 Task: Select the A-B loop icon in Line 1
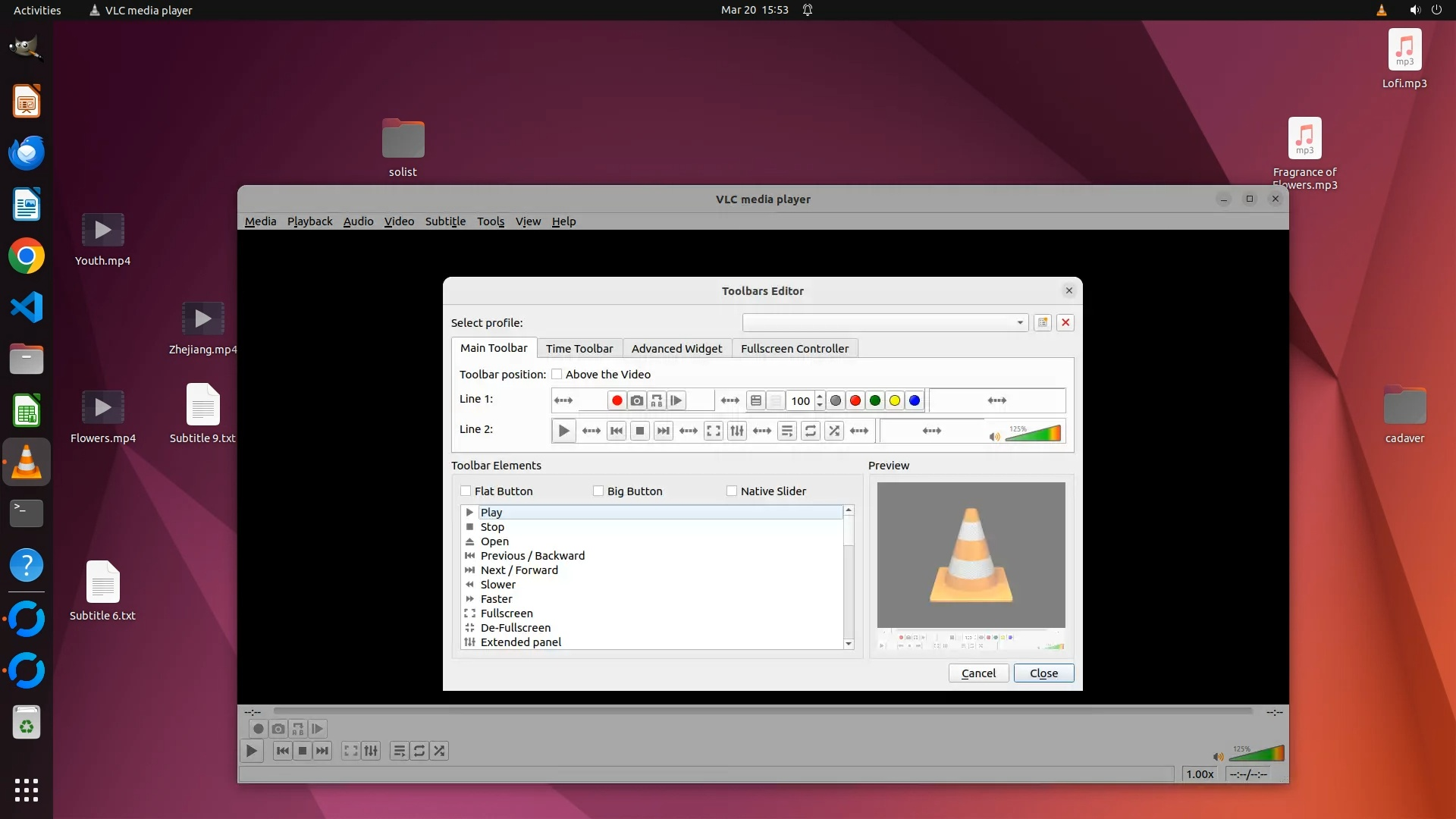point(657,400)
